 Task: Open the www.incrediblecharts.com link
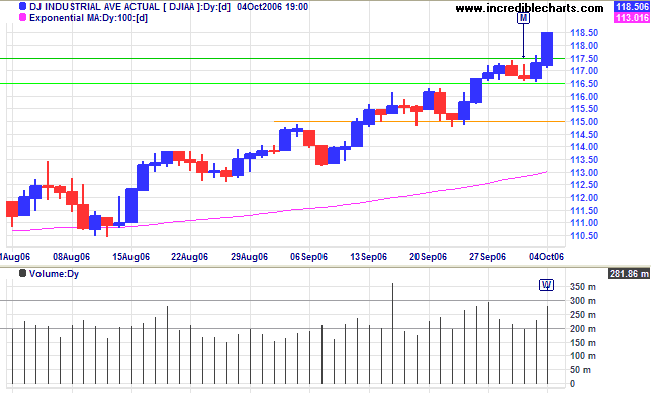(529, 8)
